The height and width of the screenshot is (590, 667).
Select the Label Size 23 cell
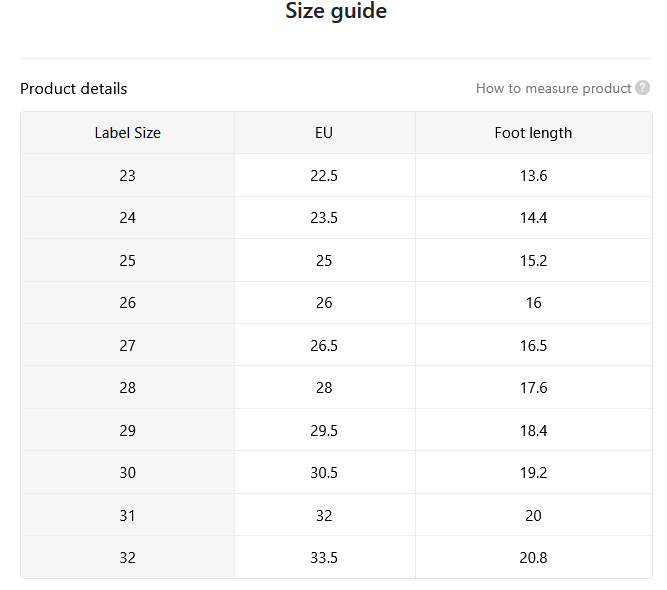click(128, 175)
